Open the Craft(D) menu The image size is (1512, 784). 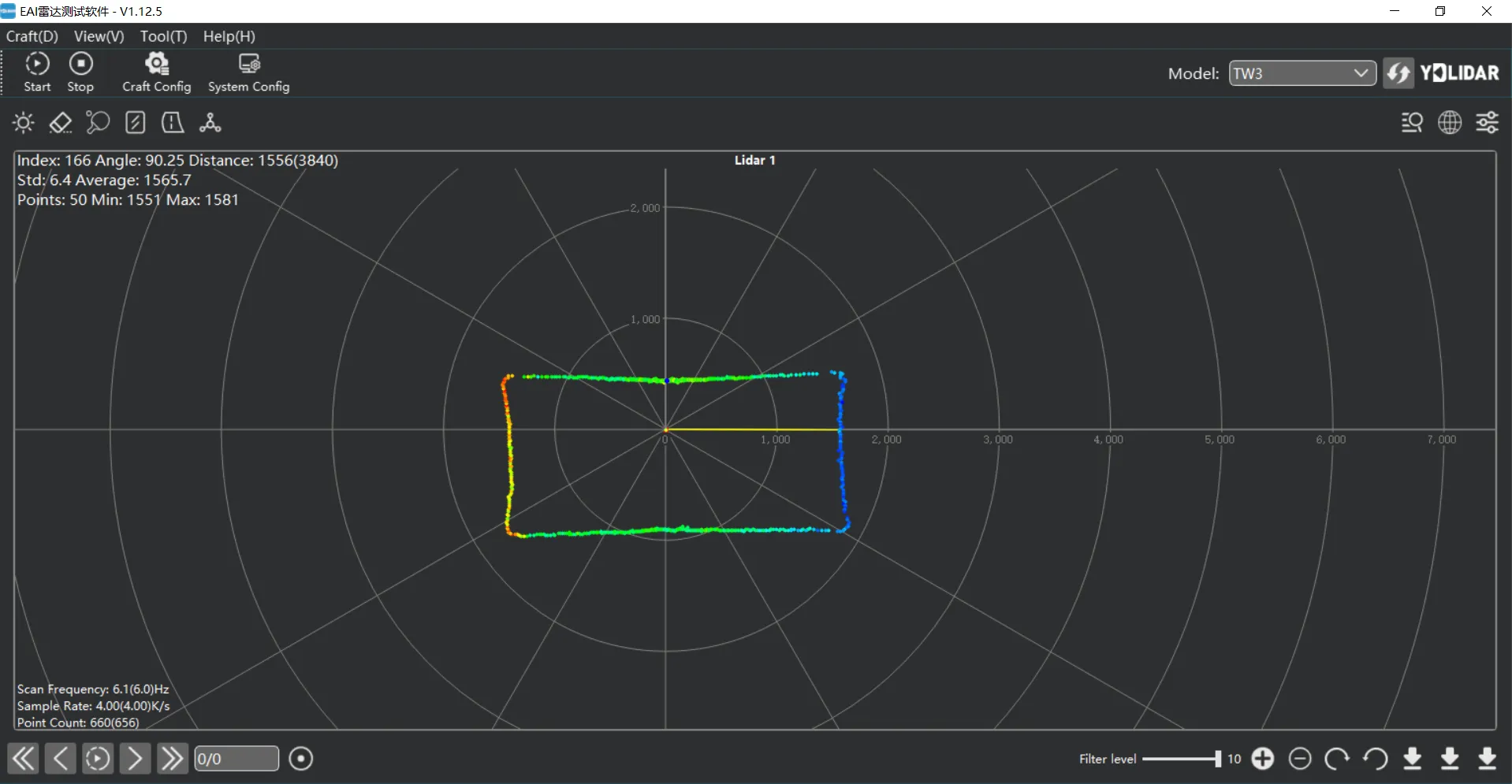[x=32, y=36]
